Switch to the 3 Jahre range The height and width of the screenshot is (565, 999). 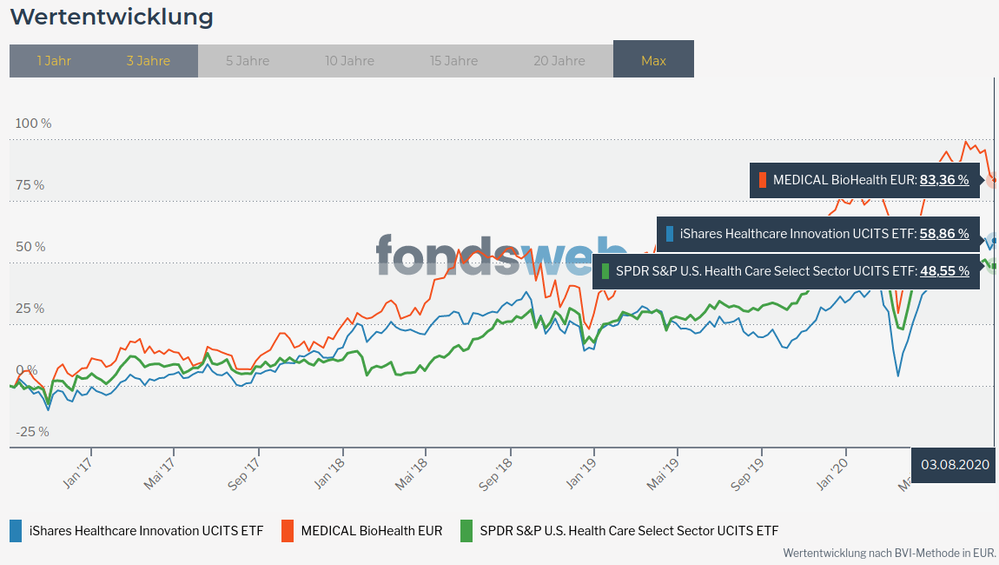click(148, 61)
